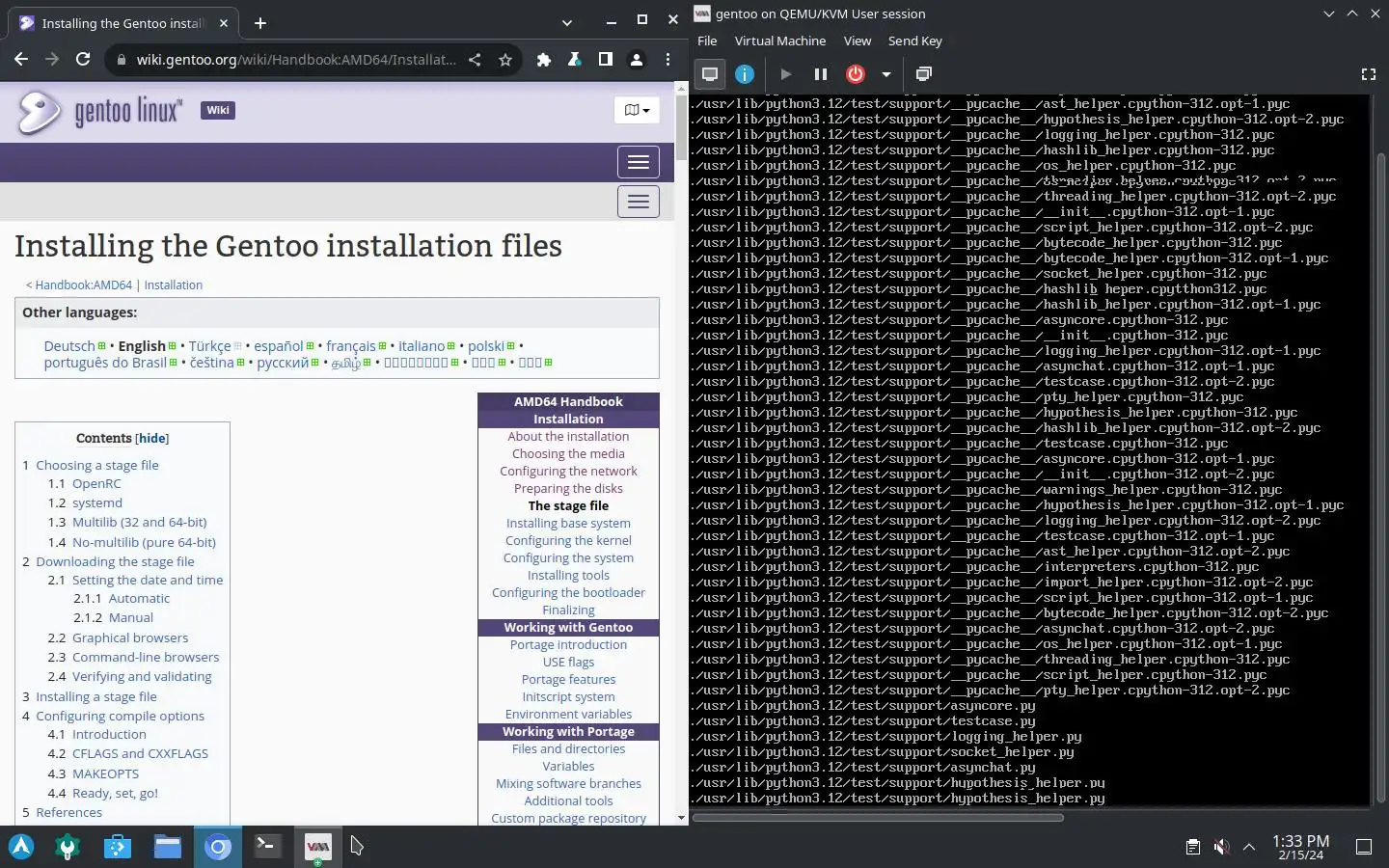Open Chrome extensions puzzle icon

point(544,60)
